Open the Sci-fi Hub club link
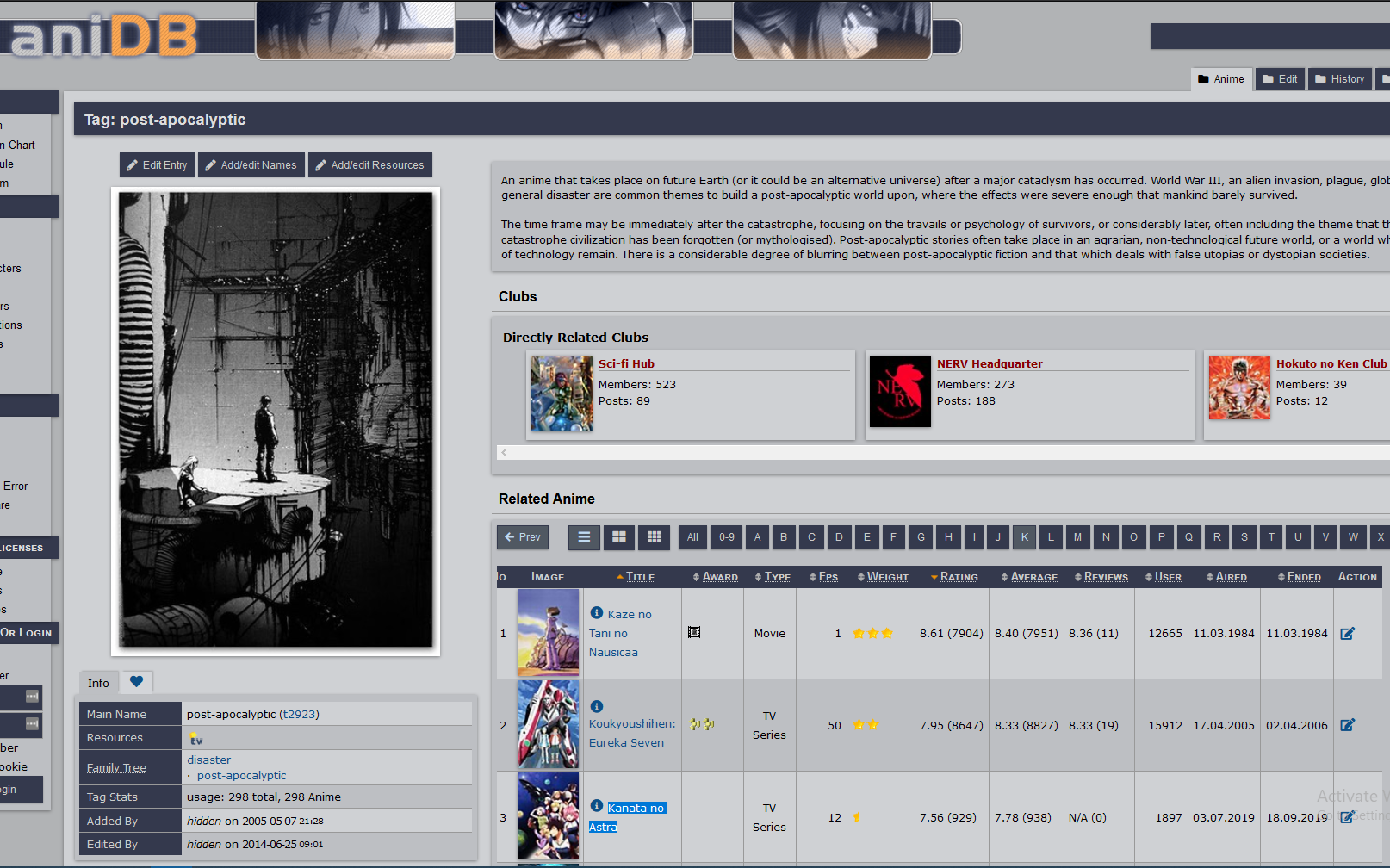This screenshot has width=1390, height=868. coord(626,363)
